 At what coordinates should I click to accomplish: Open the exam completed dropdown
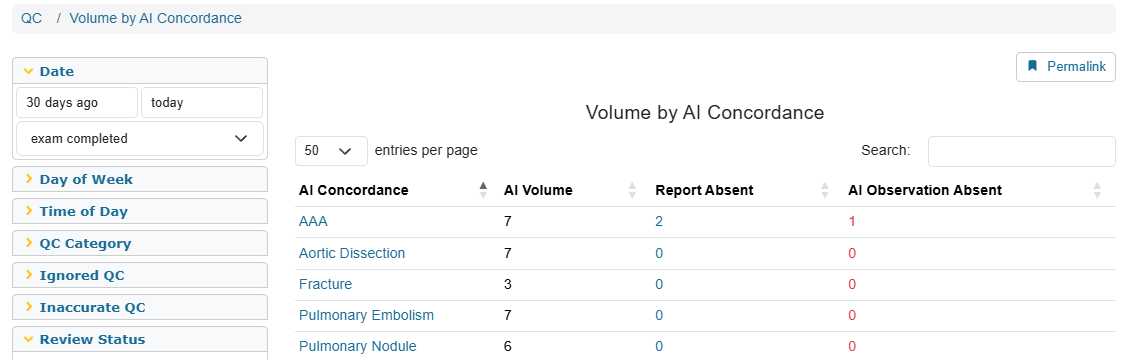point(140,138)
